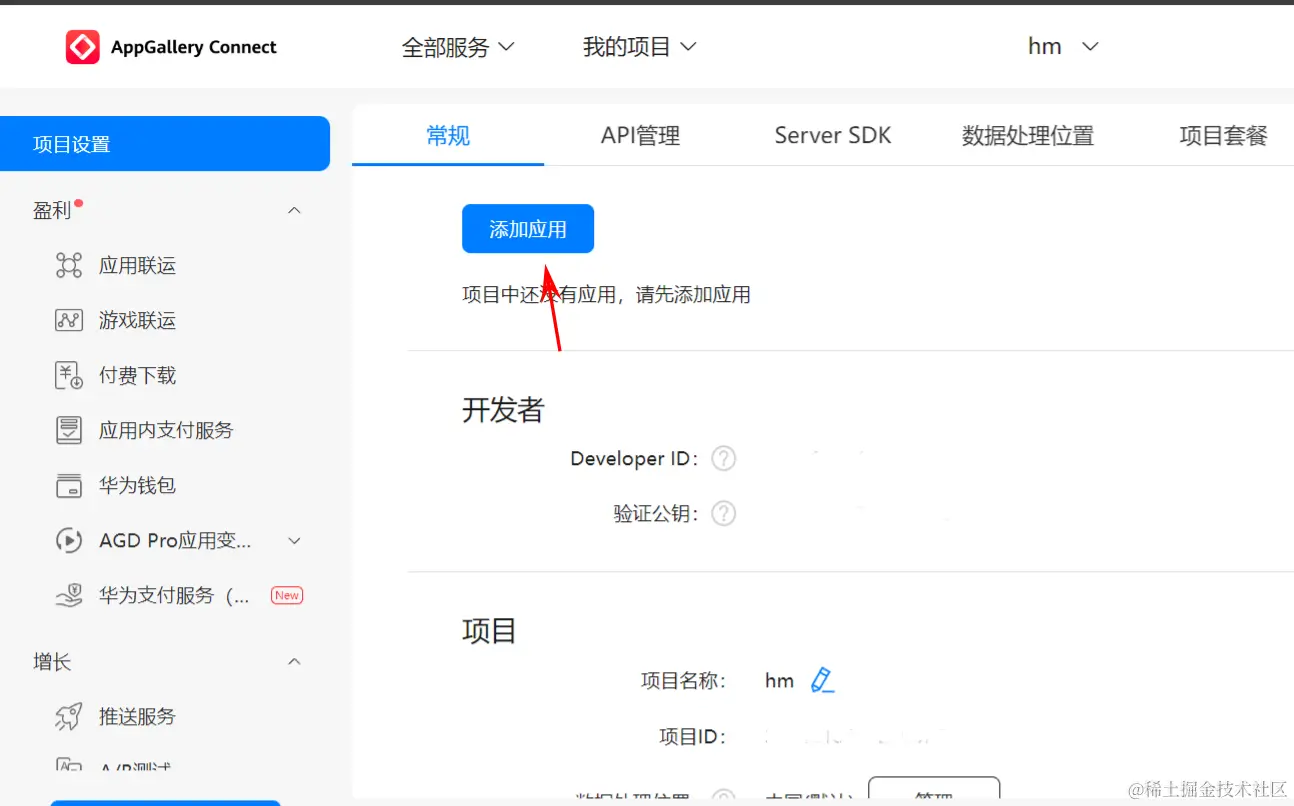Click the 项目ID label

[x=693, y=737]
